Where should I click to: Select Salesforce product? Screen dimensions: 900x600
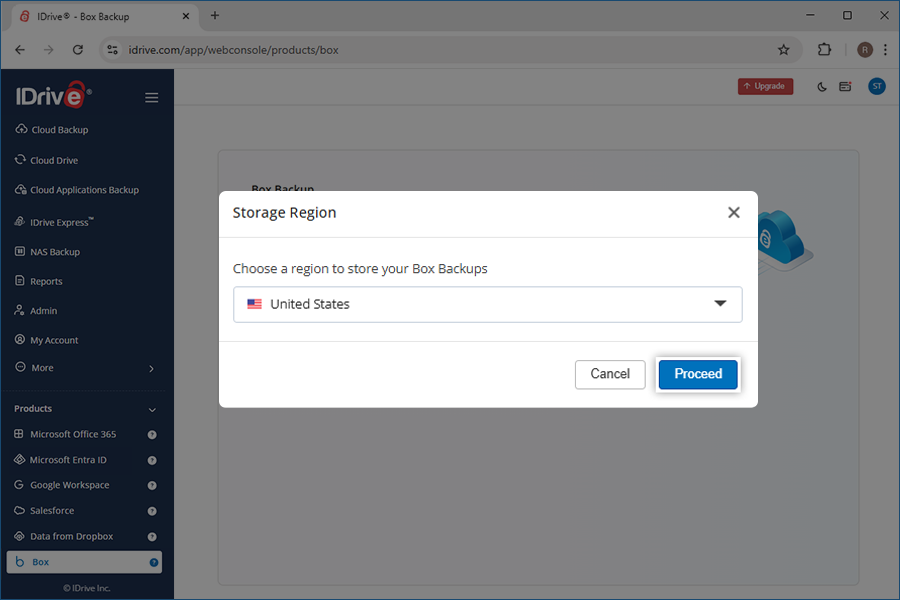pyautogui.click(x=44, y=510)
